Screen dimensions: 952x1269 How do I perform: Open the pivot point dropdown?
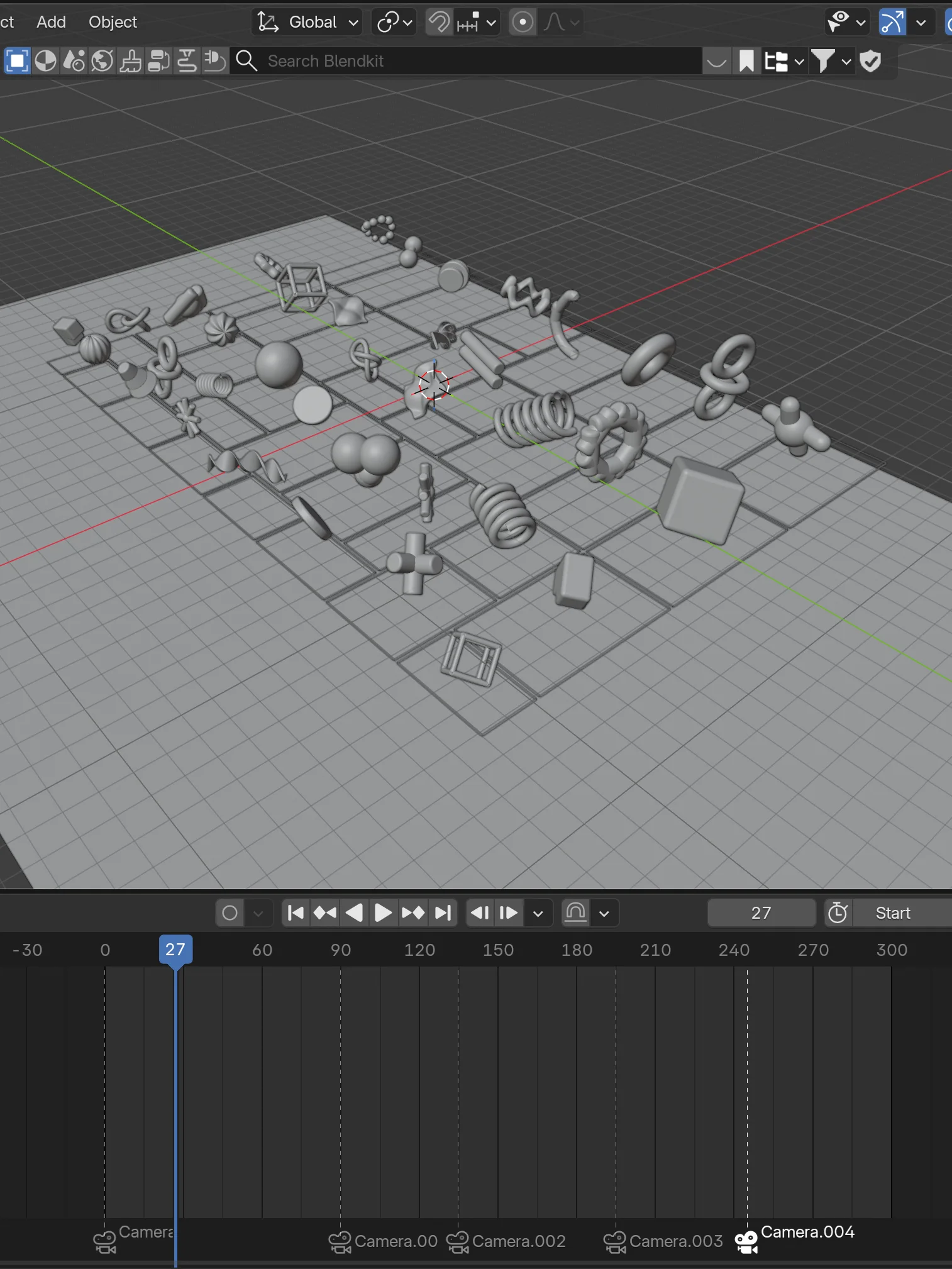[394, 22]
